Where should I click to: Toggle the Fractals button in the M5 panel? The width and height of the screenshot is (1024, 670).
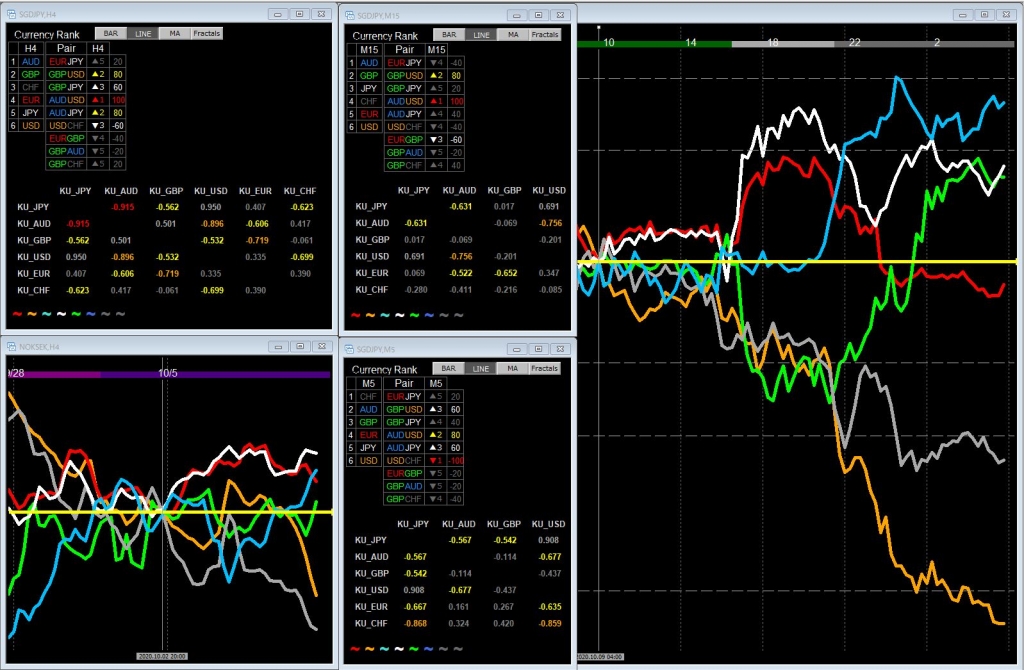[x=544, y=368]
